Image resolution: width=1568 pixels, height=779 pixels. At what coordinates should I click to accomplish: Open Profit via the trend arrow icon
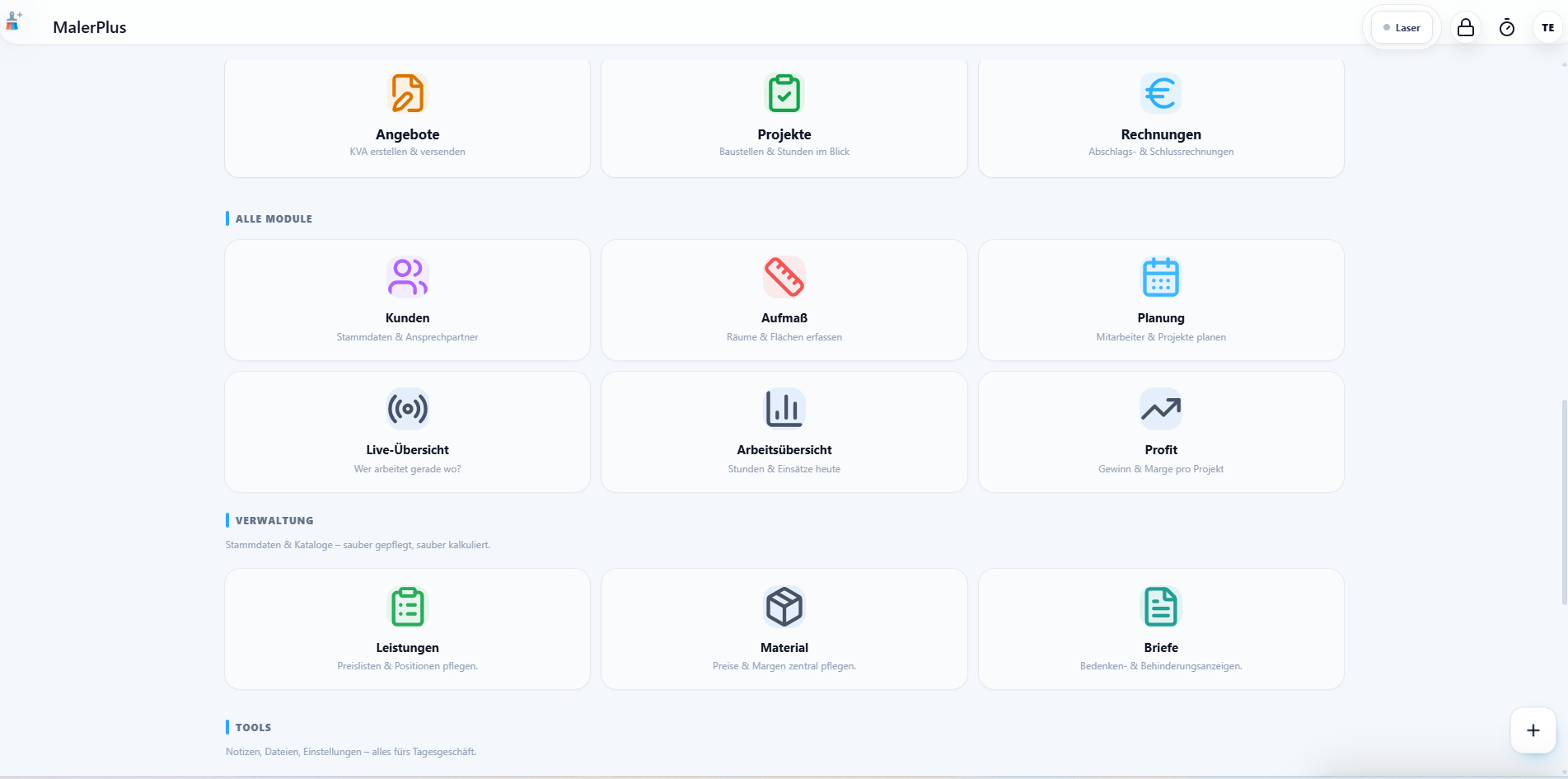click(x=1160, y=408)
